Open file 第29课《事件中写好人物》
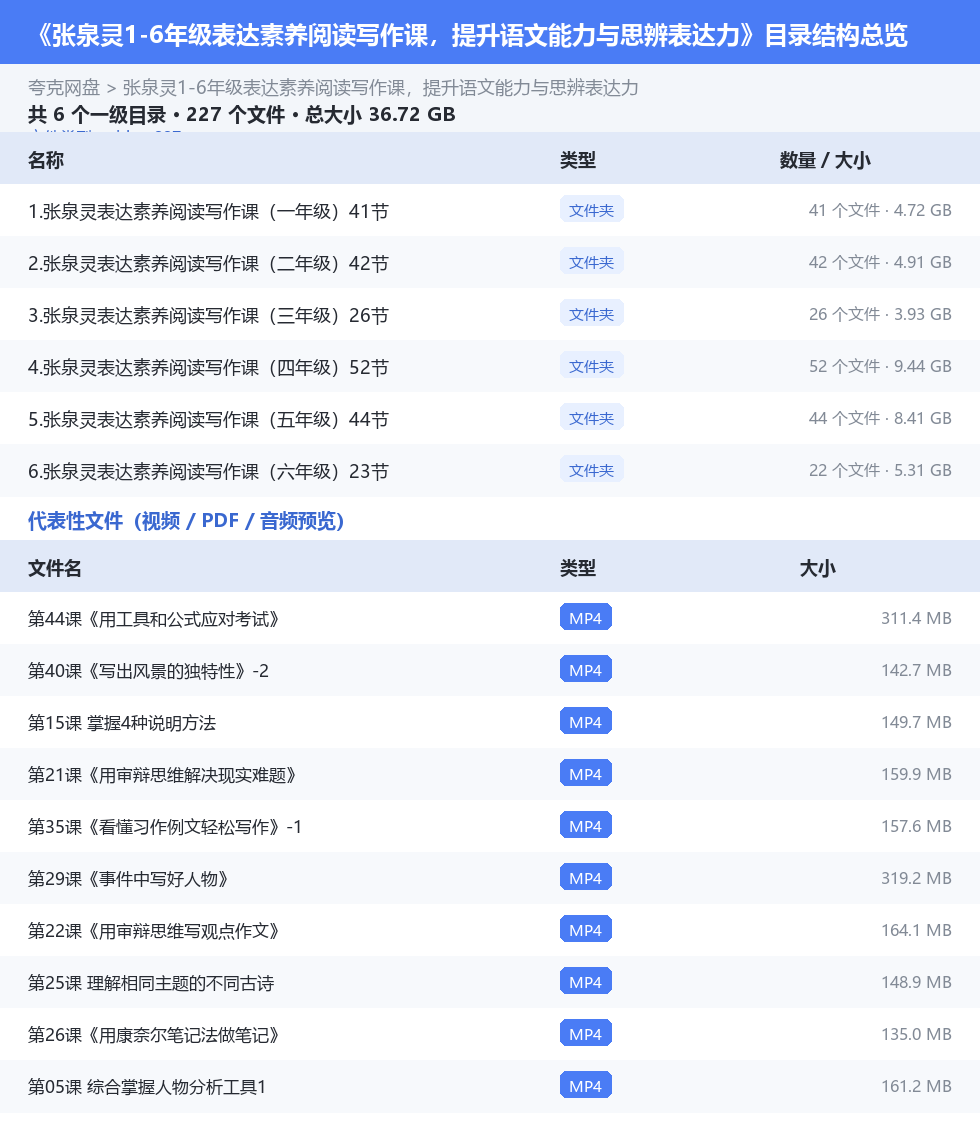The image size is (980, 1144). pyautogui.click(x=128, y=879)
